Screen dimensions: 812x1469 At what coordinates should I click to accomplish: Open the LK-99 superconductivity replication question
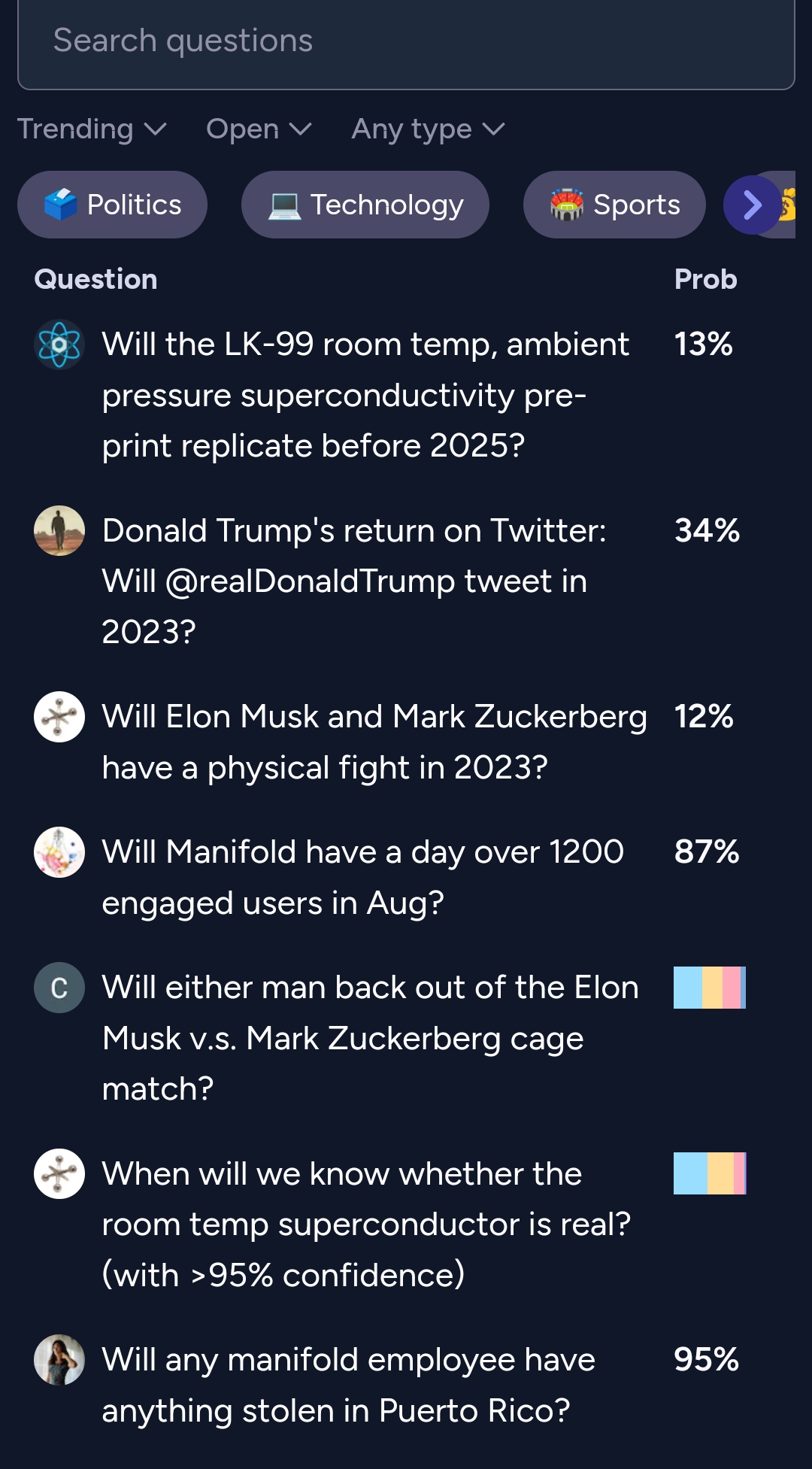coord(365,395)
